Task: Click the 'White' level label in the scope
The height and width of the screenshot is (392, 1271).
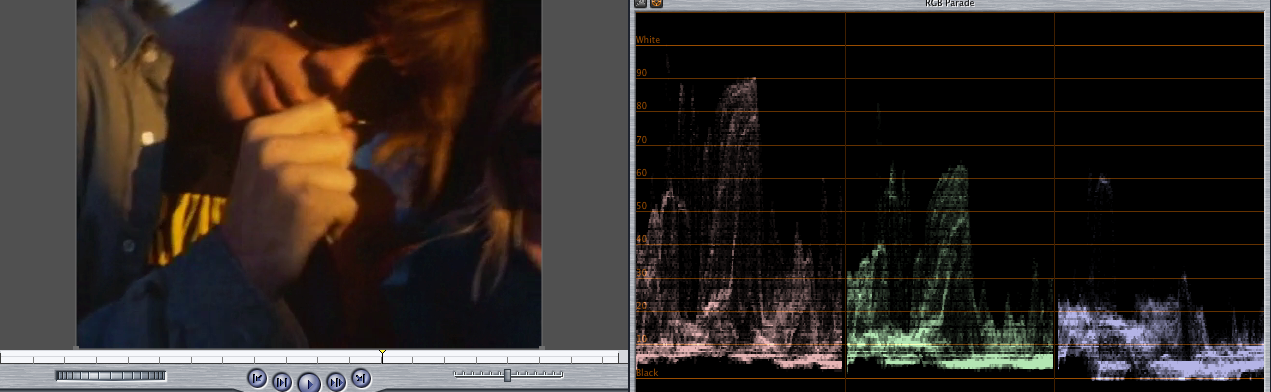Action: coord(648,40)
